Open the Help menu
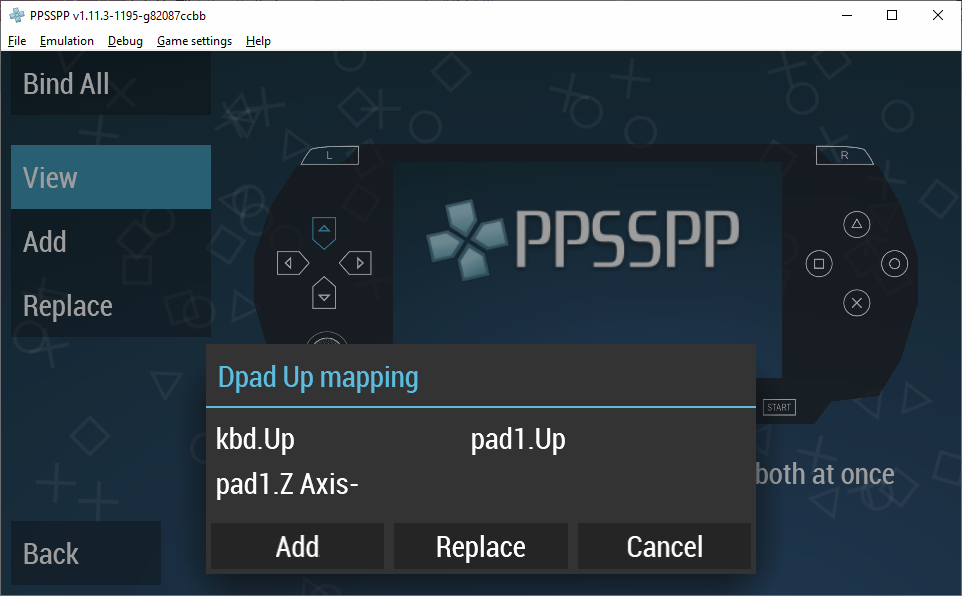The height and width of the screenshot is (596, 962). [258, 41]
